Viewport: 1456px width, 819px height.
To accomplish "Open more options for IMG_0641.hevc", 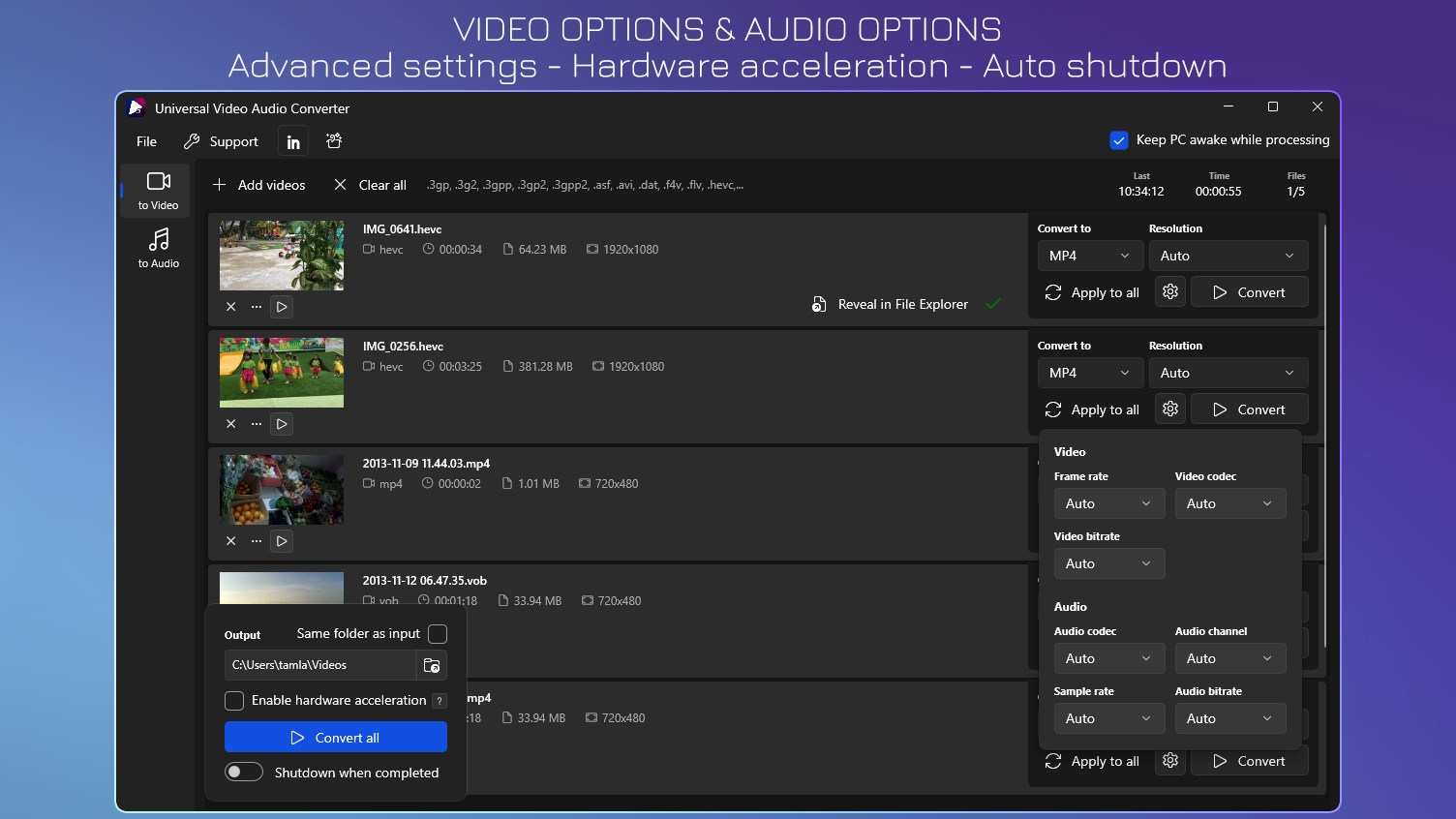I will [257, 307].
